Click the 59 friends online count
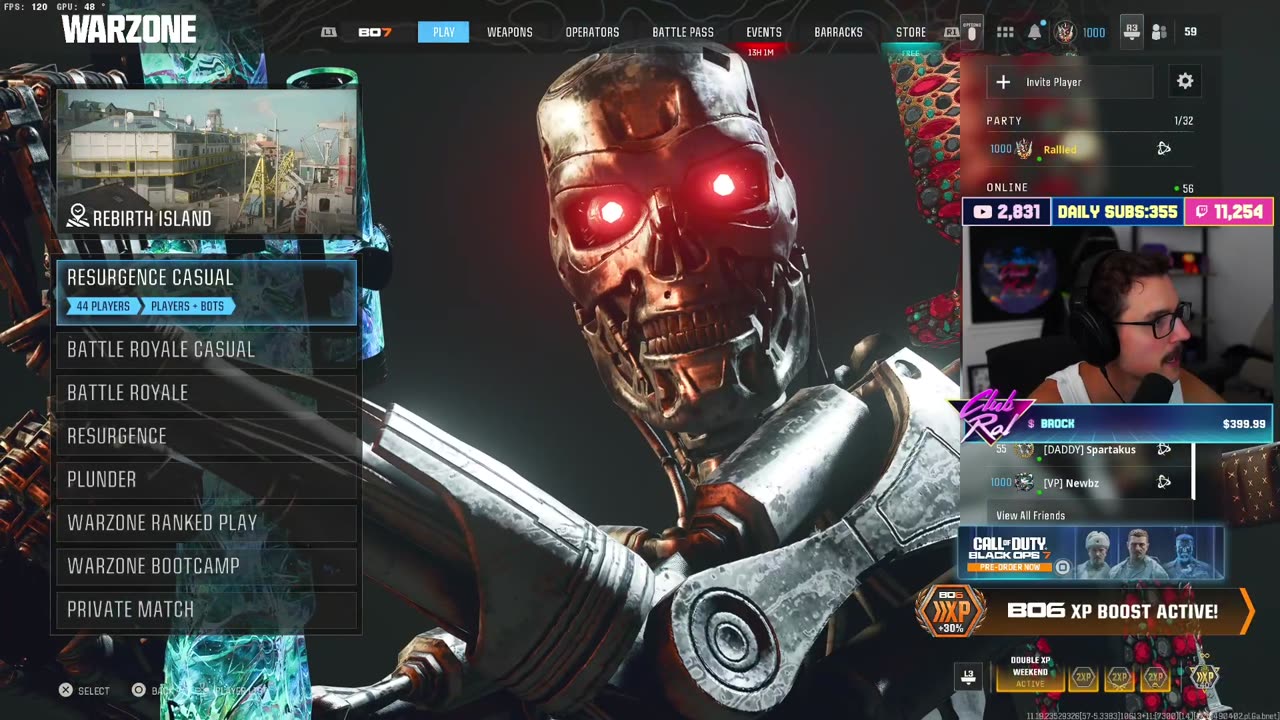Viewport: 1280px width, 720px height. pyautogui.click(x=1190, y=32)
